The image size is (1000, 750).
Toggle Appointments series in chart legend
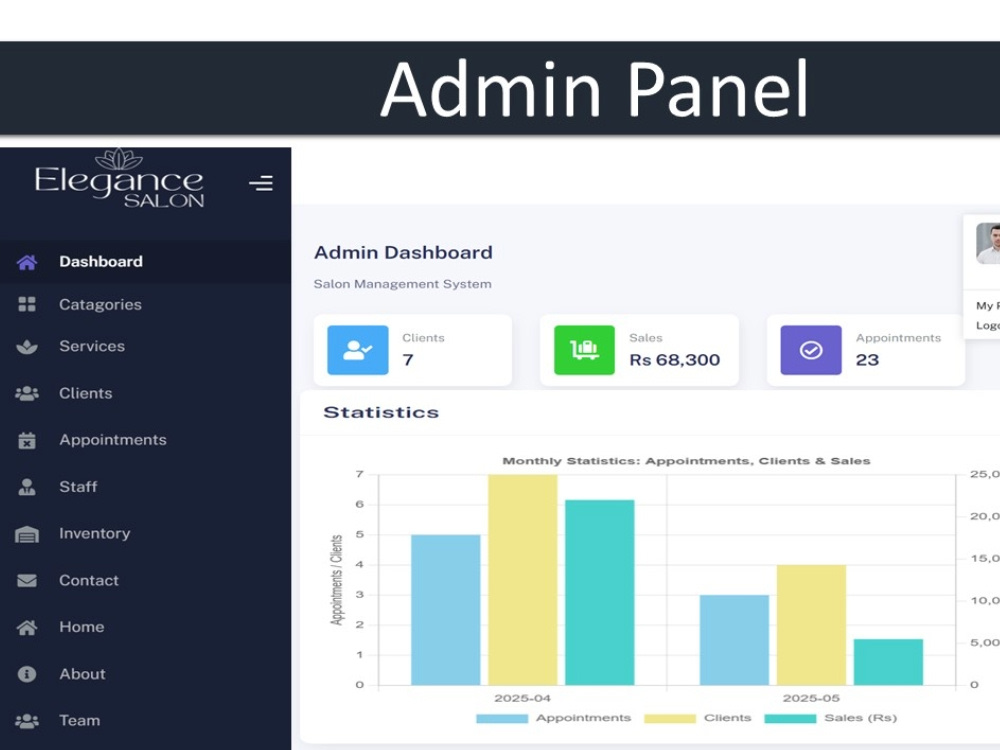pyautogui.click(x=554, y=718)
